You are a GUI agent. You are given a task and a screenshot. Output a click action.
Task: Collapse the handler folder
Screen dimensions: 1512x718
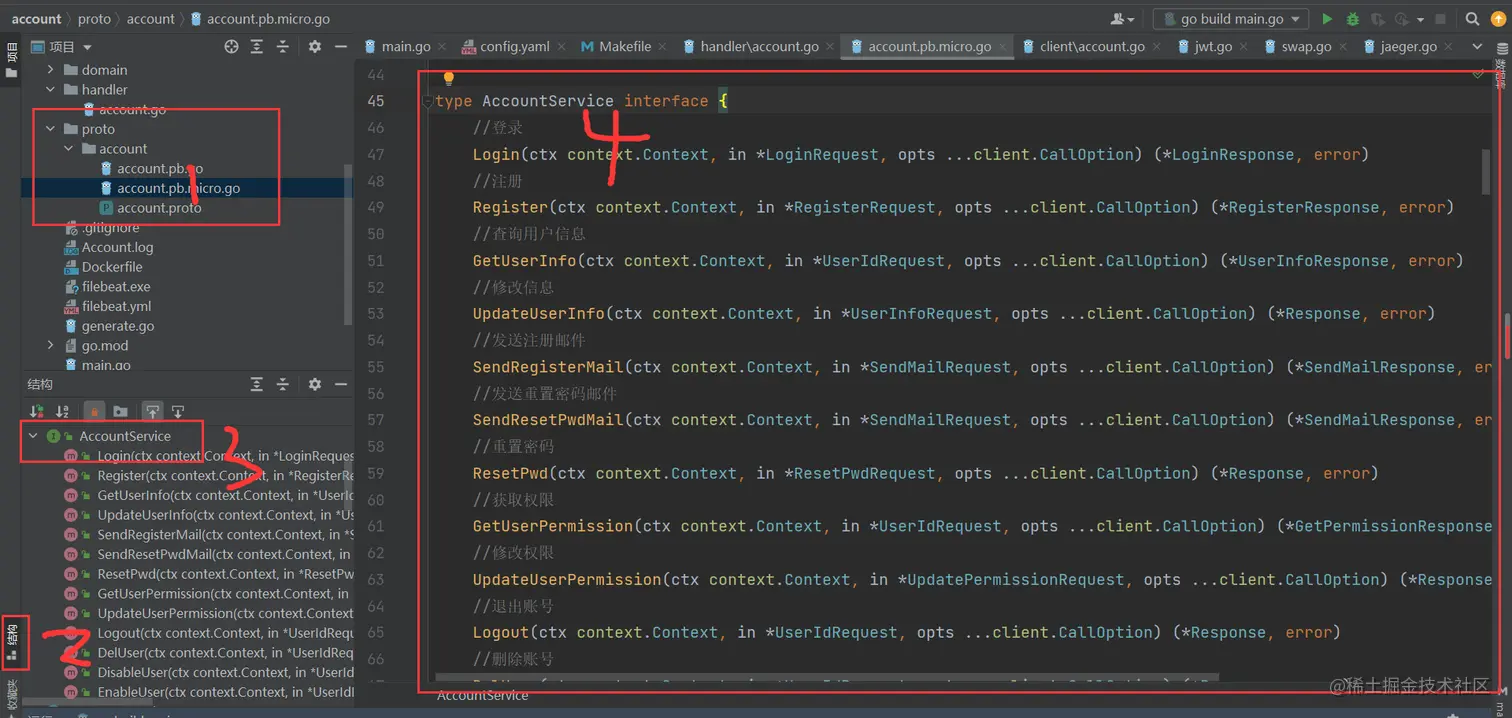click(x=51, y=90)
